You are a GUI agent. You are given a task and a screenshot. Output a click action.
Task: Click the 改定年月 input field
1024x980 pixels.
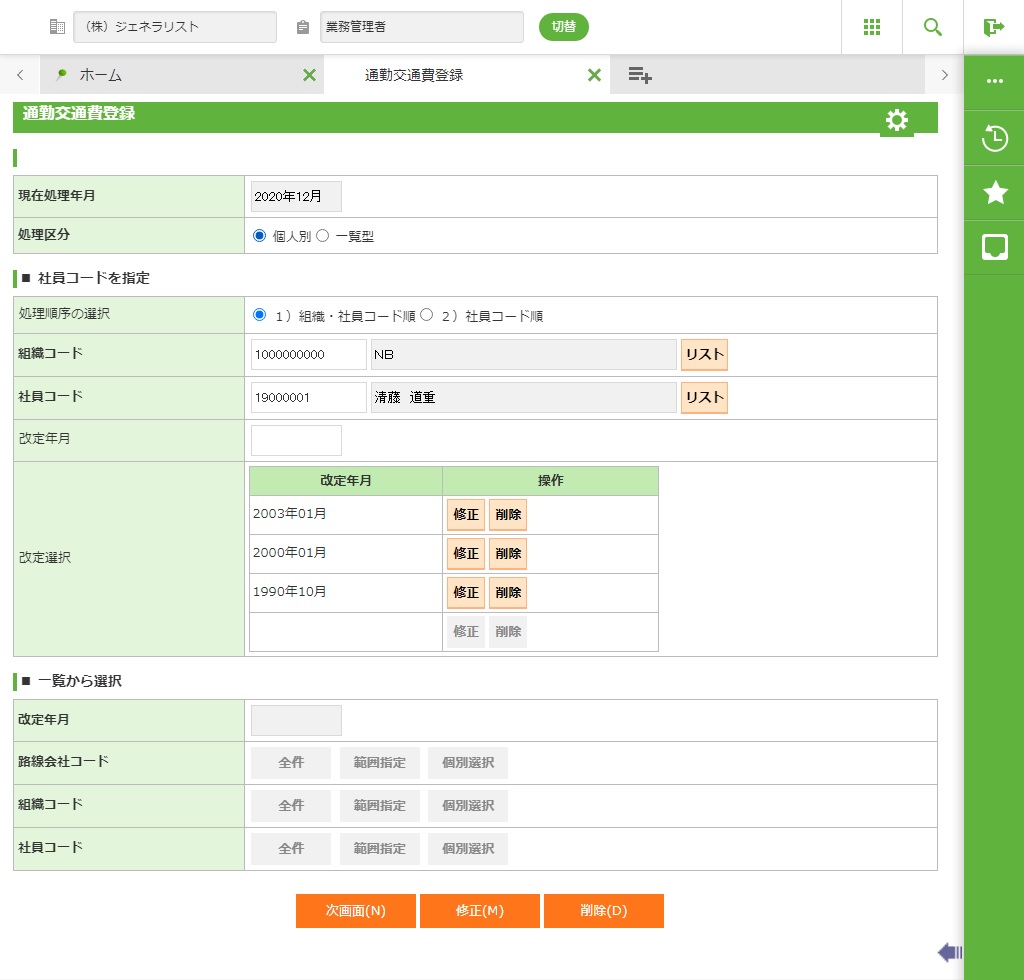coord(296,440)
